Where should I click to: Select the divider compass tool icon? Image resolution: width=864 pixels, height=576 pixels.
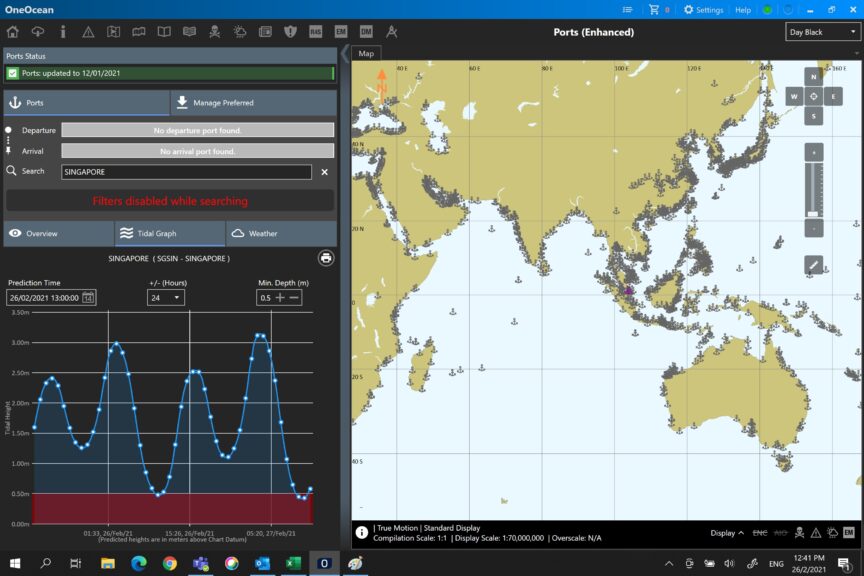392,32
